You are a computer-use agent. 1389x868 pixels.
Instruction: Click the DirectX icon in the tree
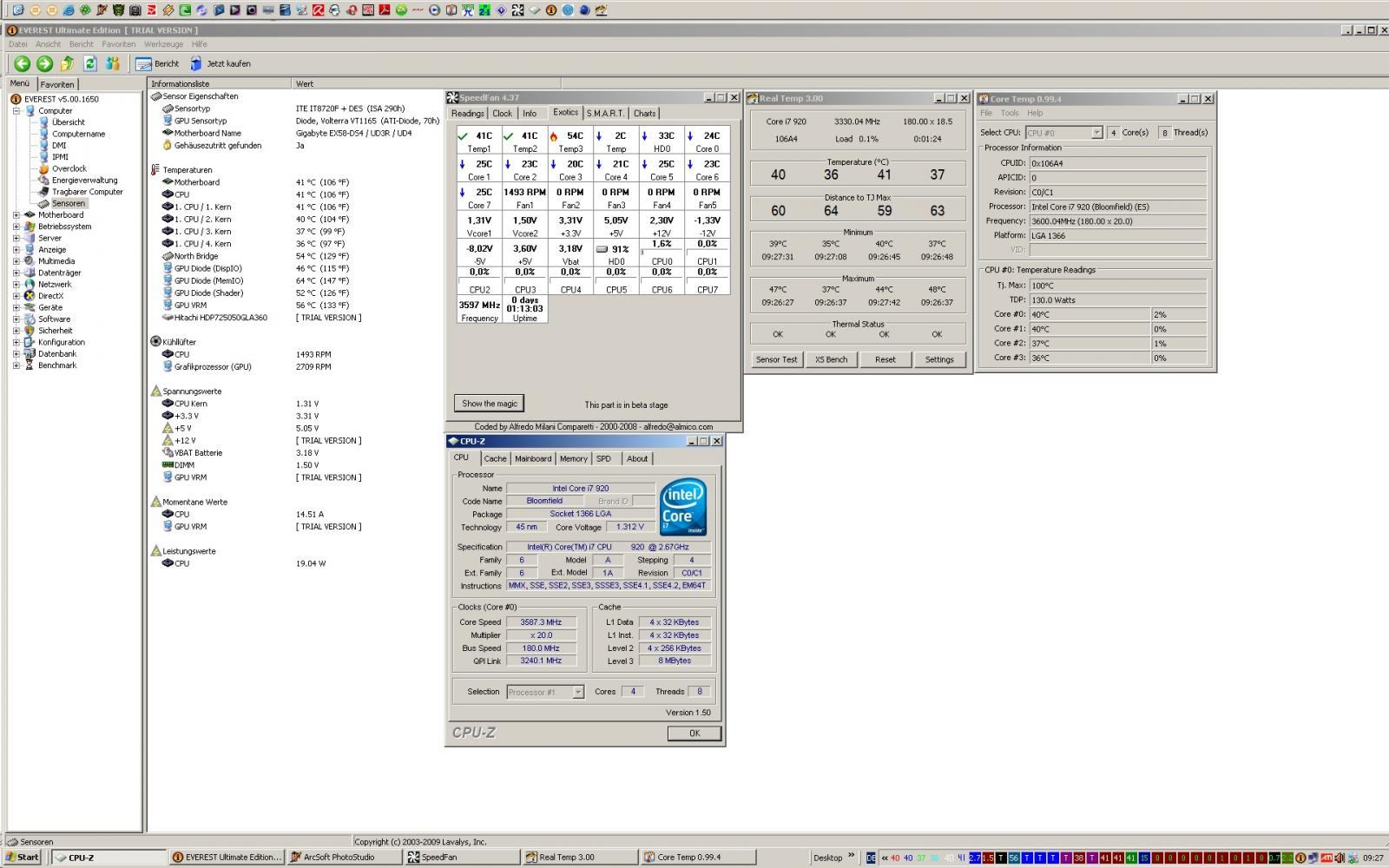tap(30, 296)
